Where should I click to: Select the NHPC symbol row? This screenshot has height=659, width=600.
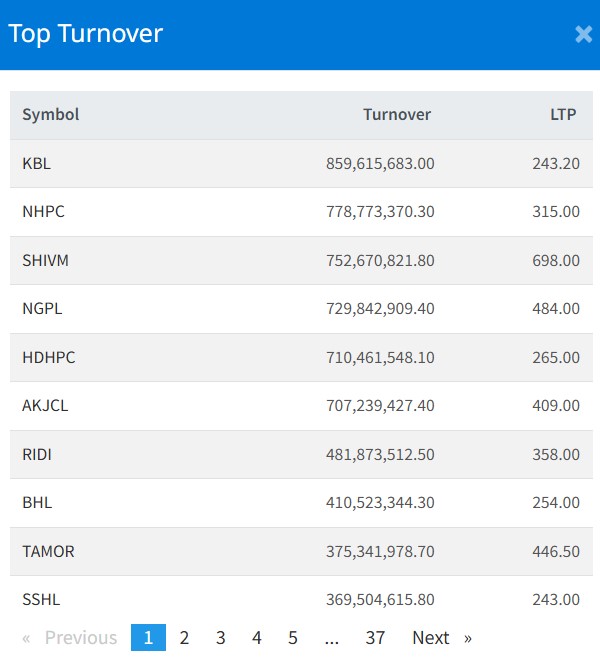[x=43, y=212]
